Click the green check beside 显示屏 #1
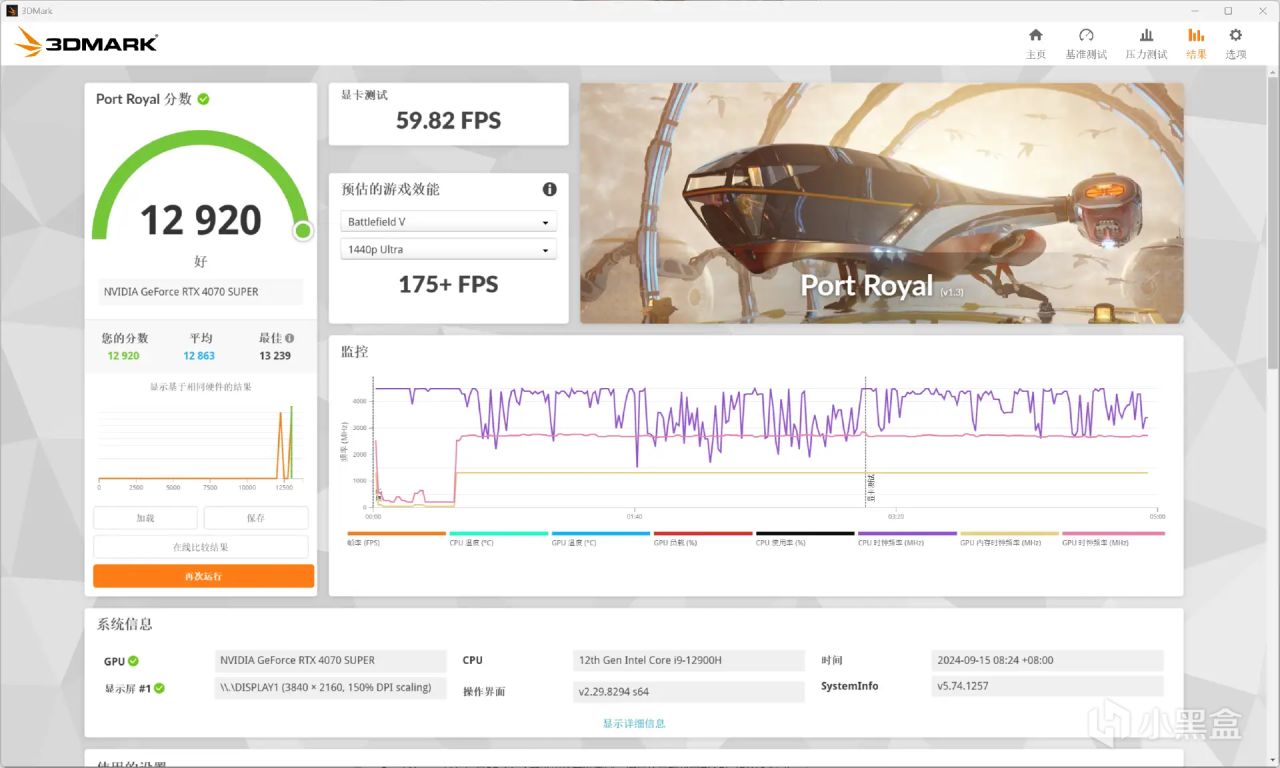1280x768 pixels. click(159, 688)
